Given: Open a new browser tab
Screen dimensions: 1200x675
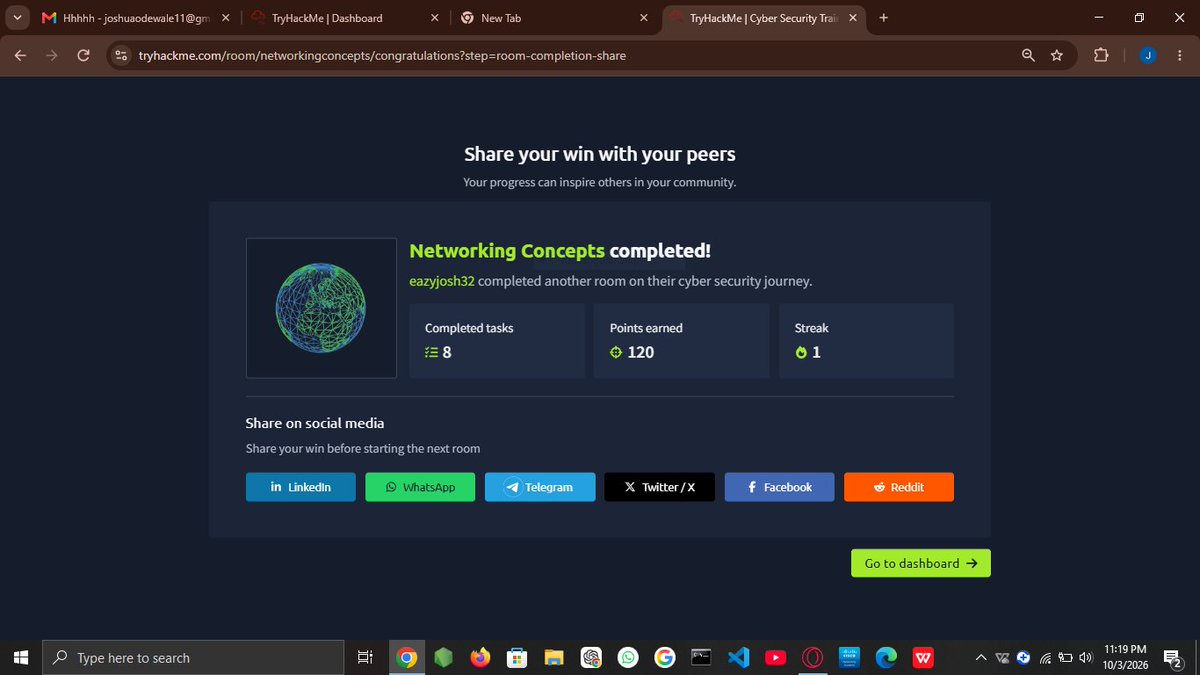Looking at the screenshot, I should pyautogui.click(x=883, y=17).
